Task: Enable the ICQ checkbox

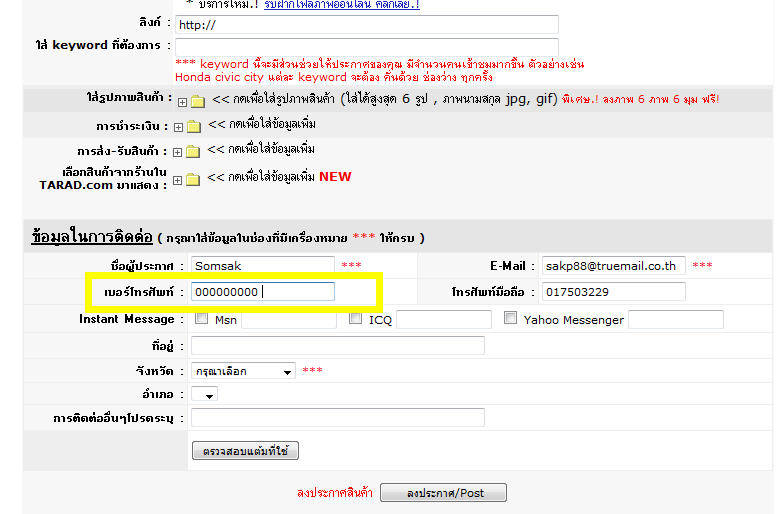Action: (x=356, y=319)
